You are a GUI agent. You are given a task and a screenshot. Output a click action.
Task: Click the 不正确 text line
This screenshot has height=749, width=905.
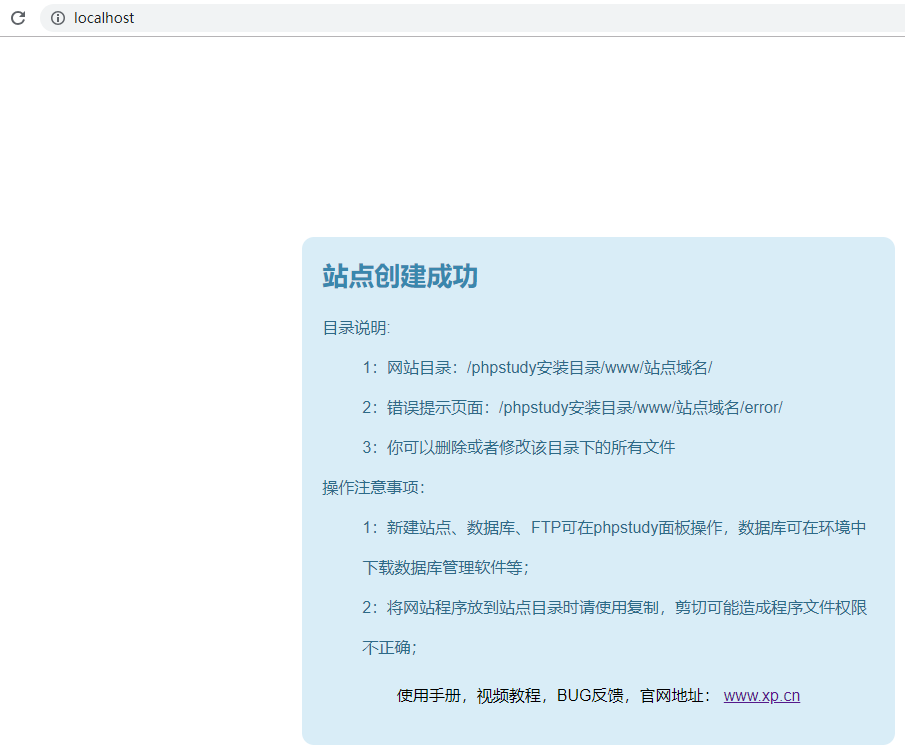[388, 648]
